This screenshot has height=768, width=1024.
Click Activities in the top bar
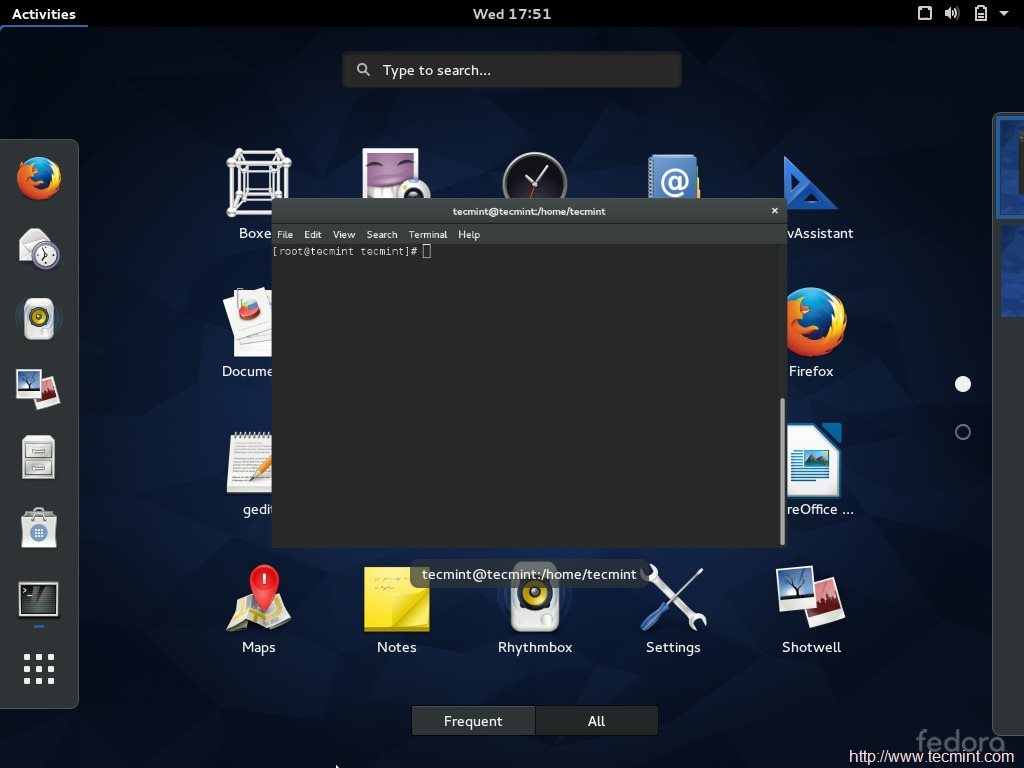coord(44,13)
